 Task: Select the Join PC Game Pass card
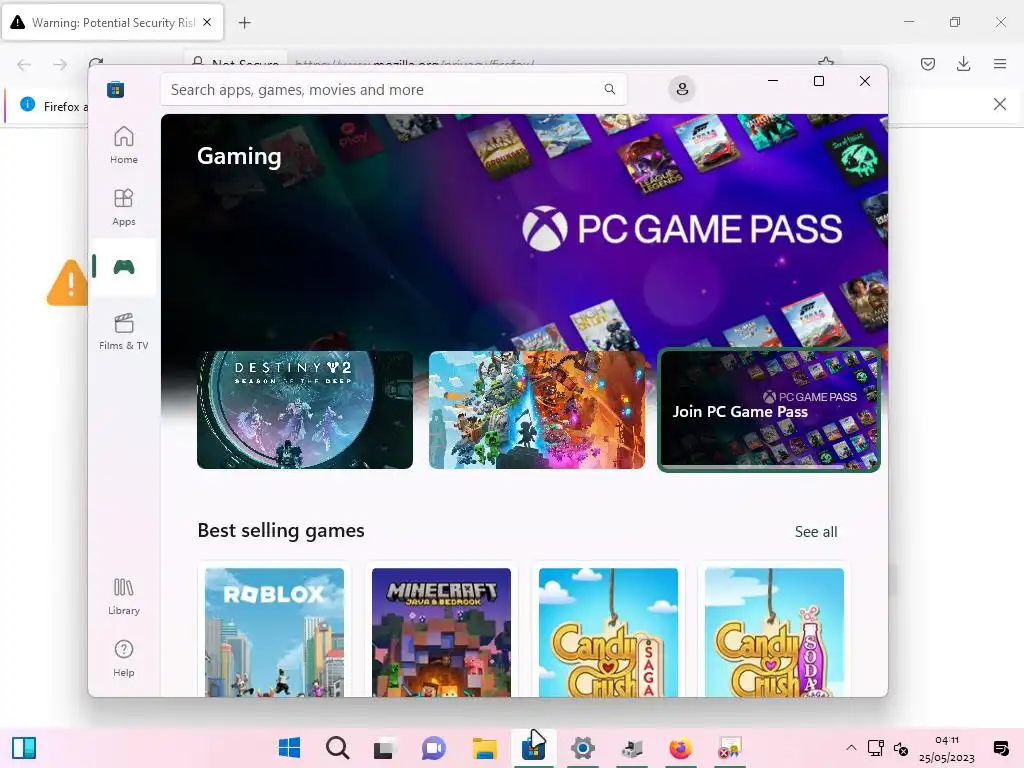click(x=769, y=409)
